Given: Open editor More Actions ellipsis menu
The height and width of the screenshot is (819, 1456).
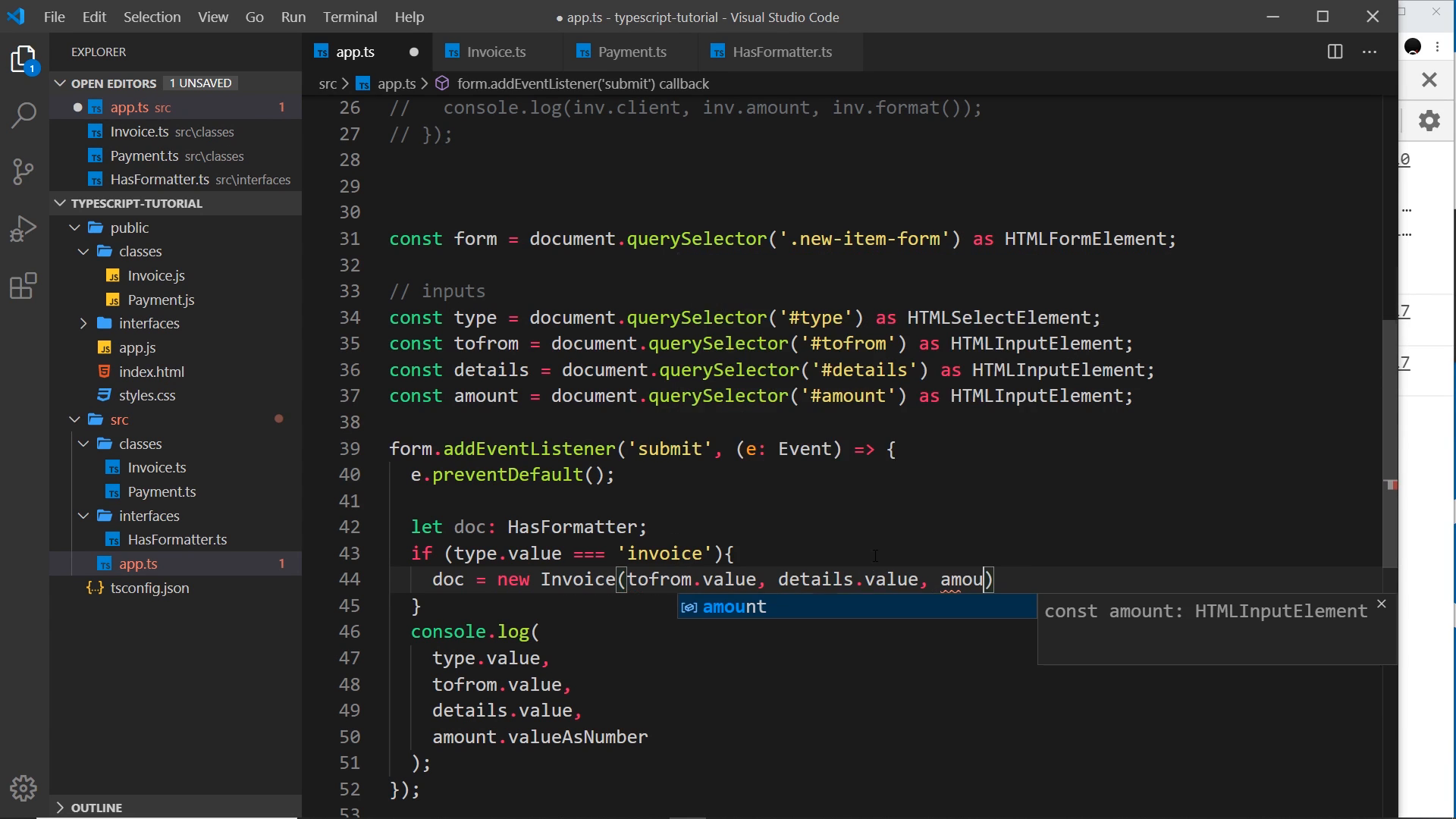Looking at the screenshot, I should coord(1370,52).
